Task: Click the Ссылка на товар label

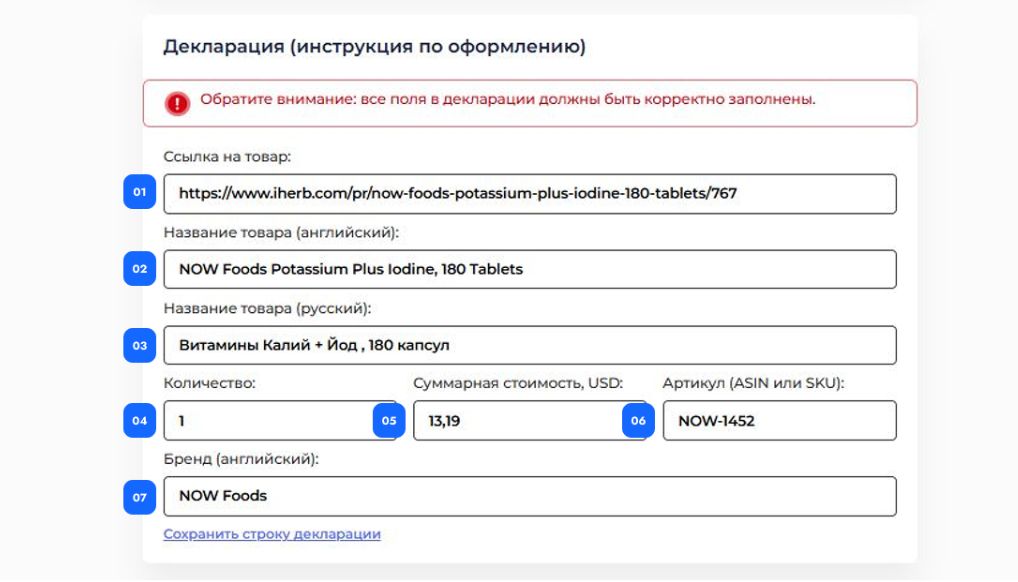Action: (227, 157)
